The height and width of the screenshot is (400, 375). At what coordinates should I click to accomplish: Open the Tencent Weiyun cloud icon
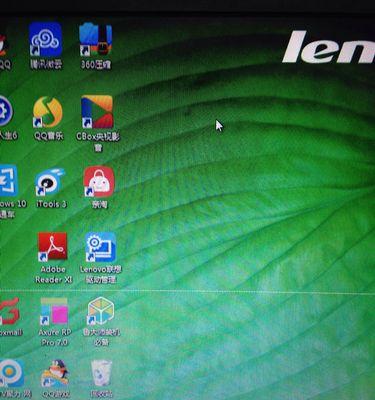coord(46,39)
